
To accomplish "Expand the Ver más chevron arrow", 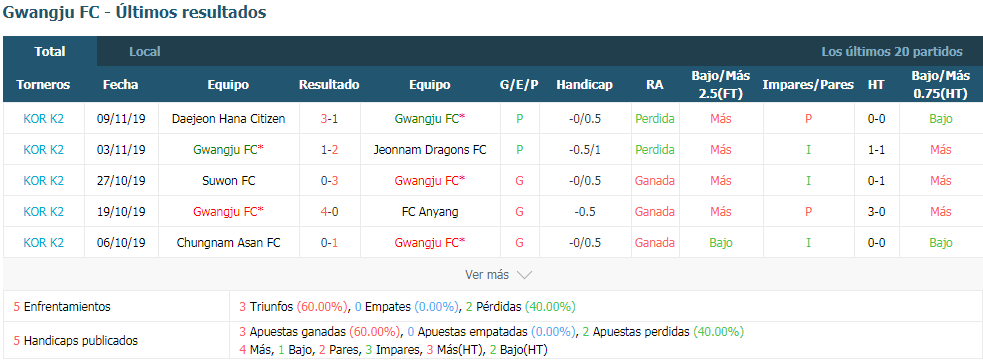I will (525, 275).
